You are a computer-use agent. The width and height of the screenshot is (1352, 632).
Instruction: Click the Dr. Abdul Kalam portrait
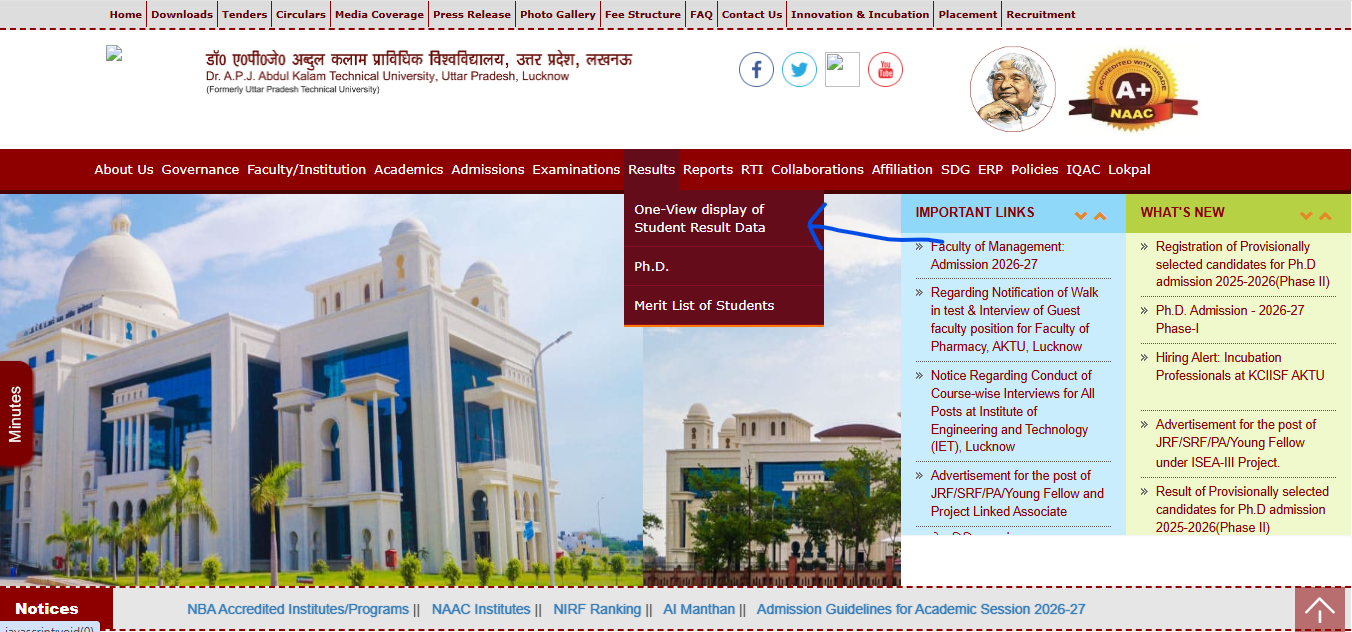click(x=1013, y=89)
